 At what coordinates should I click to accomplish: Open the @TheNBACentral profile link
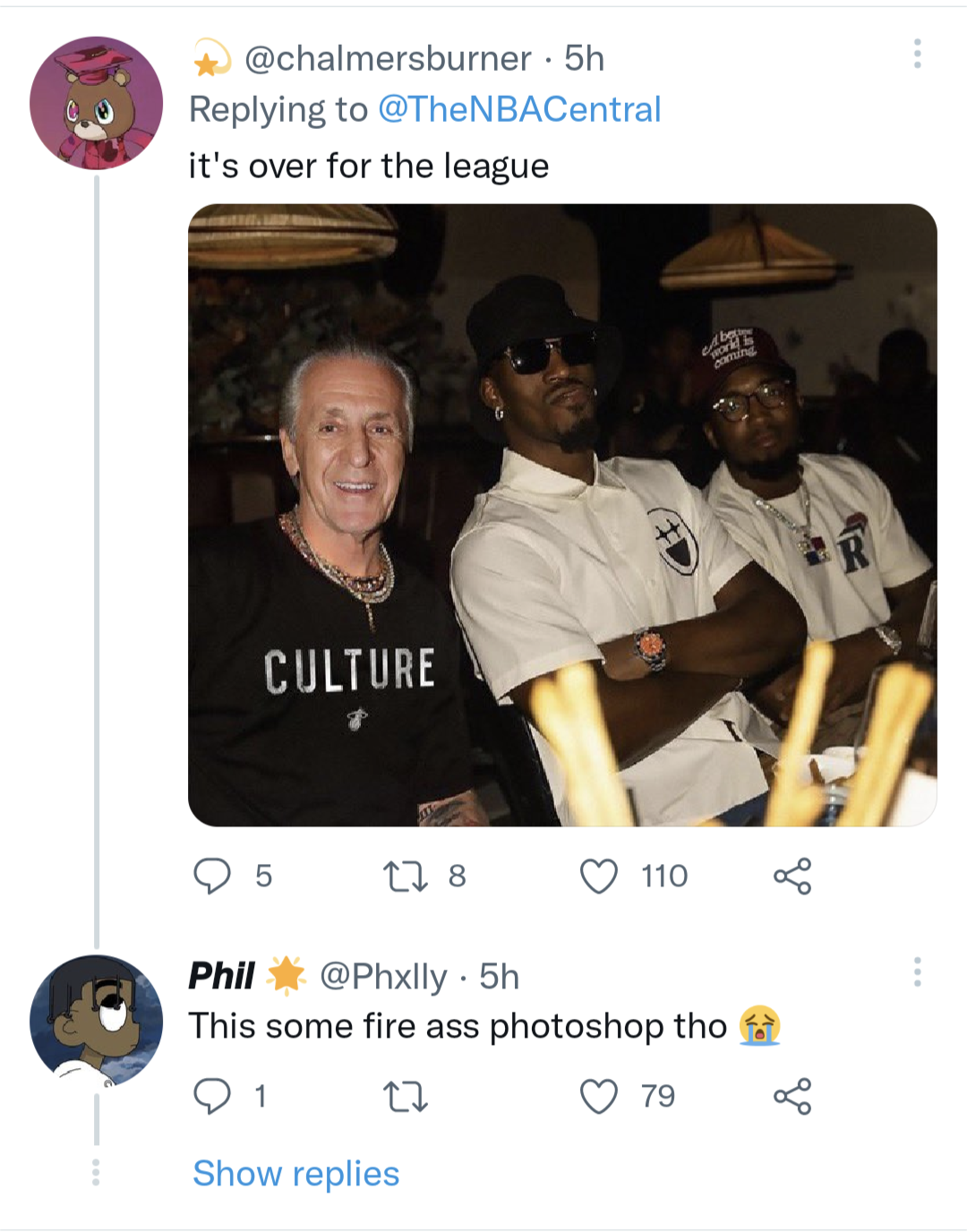point(519,109)
